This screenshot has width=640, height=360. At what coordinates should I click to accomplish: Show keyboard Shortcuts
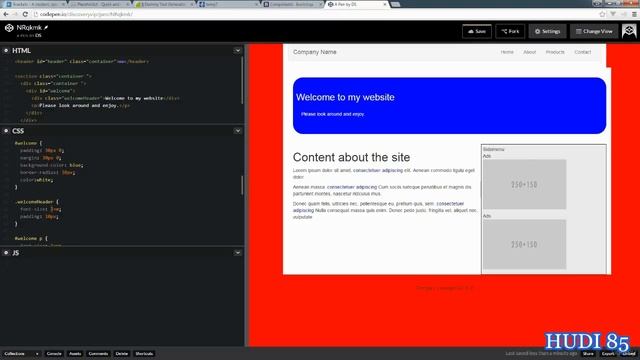144,354
